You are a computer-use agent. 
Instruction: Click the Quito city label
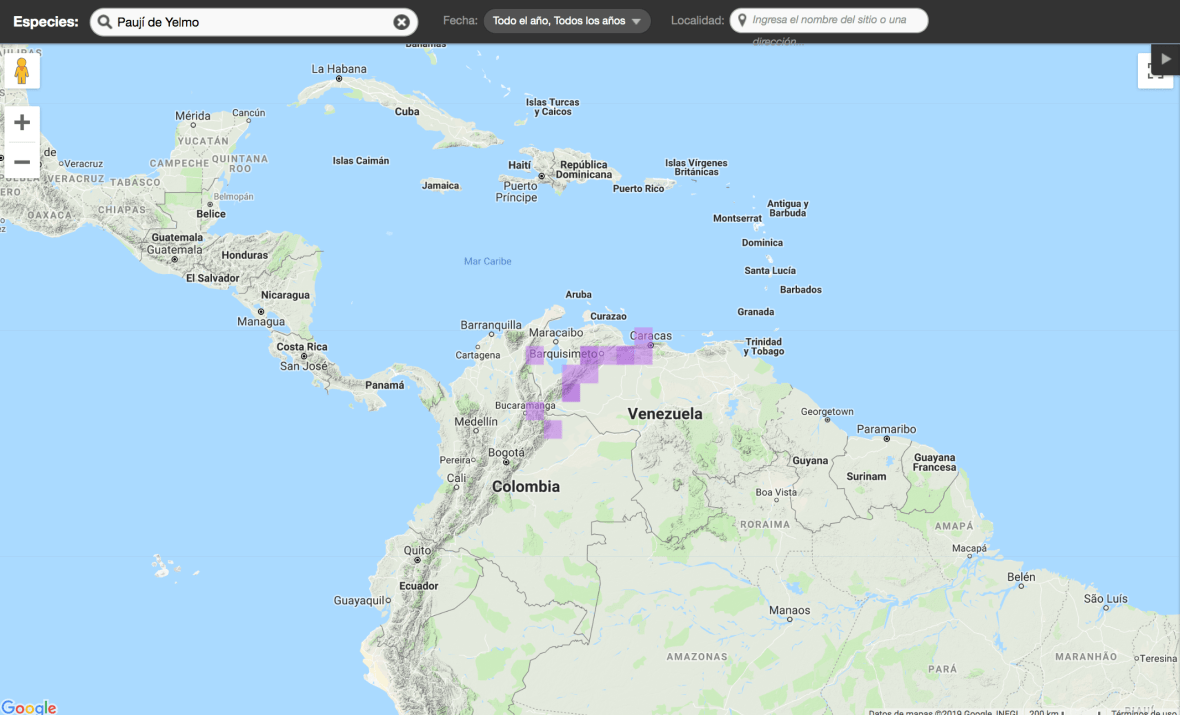tap(418, 550)
